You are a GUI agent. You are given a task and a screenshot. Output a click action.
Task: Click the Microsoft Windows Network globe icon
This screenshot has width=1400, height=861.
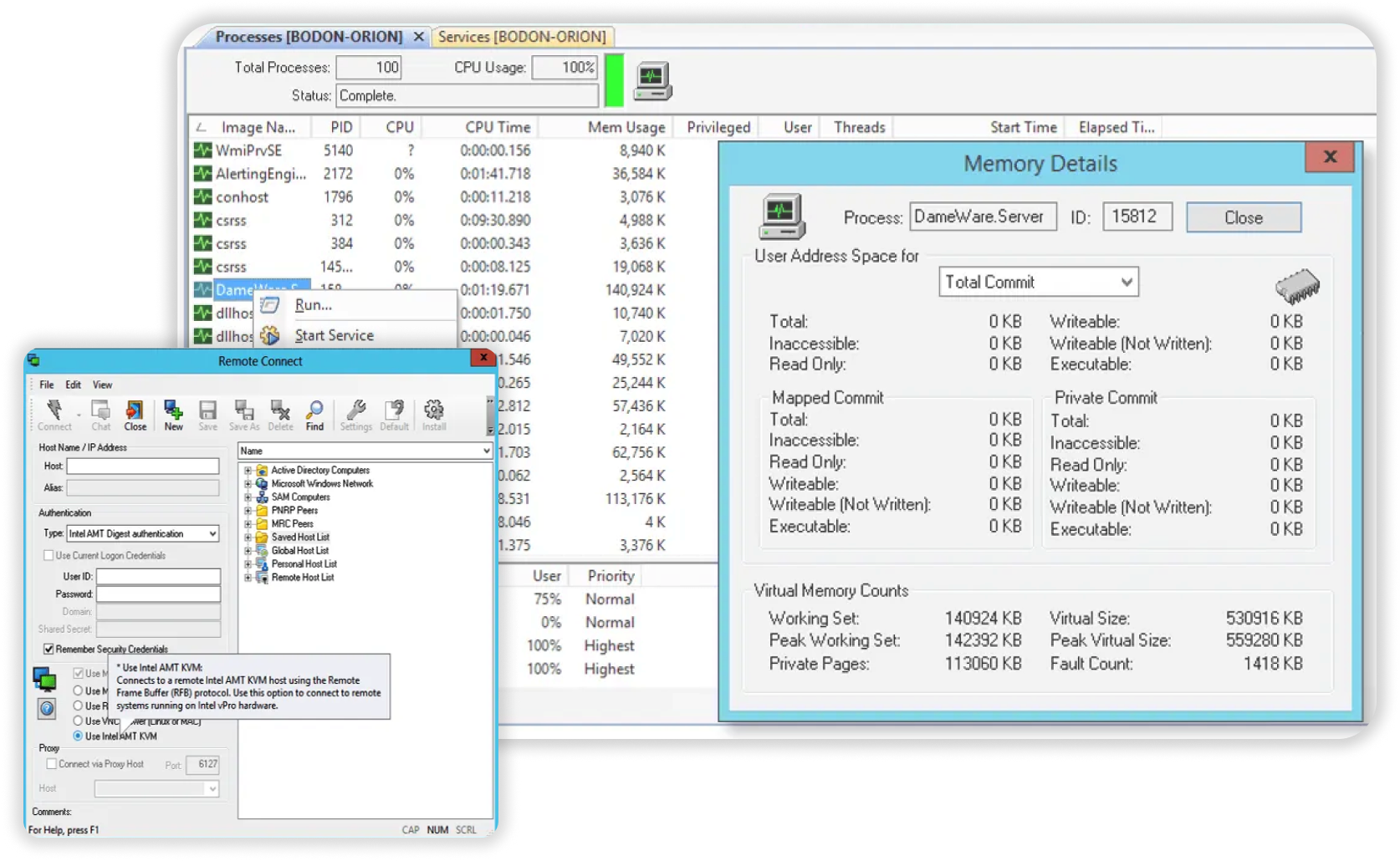[262, 484]
